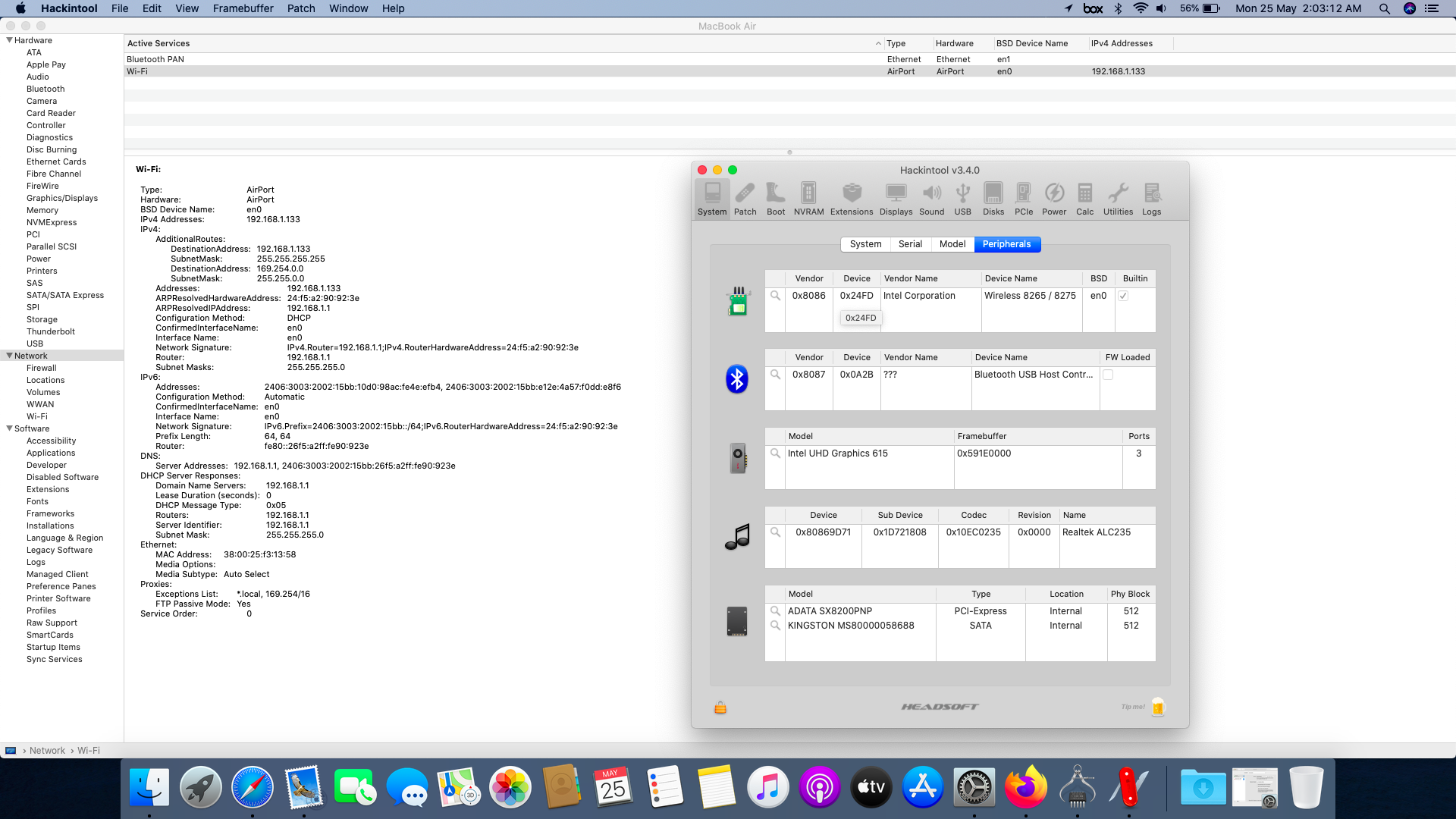Select the System toolbar icon in Hackintool
The image size is (1456, 819).
[x=712, y=199]
